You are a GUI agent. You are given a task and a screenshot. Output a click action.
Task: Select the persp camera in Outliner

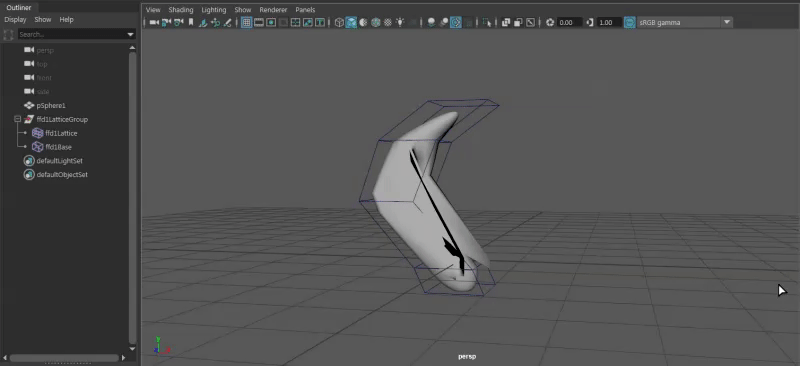(45, 50)
